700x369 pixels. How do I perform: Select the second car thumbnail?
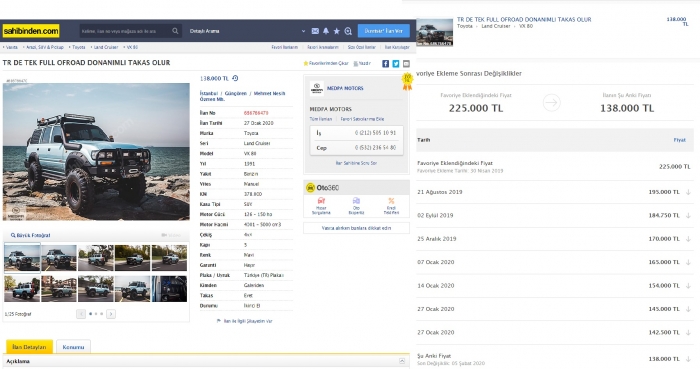point(59,258)
